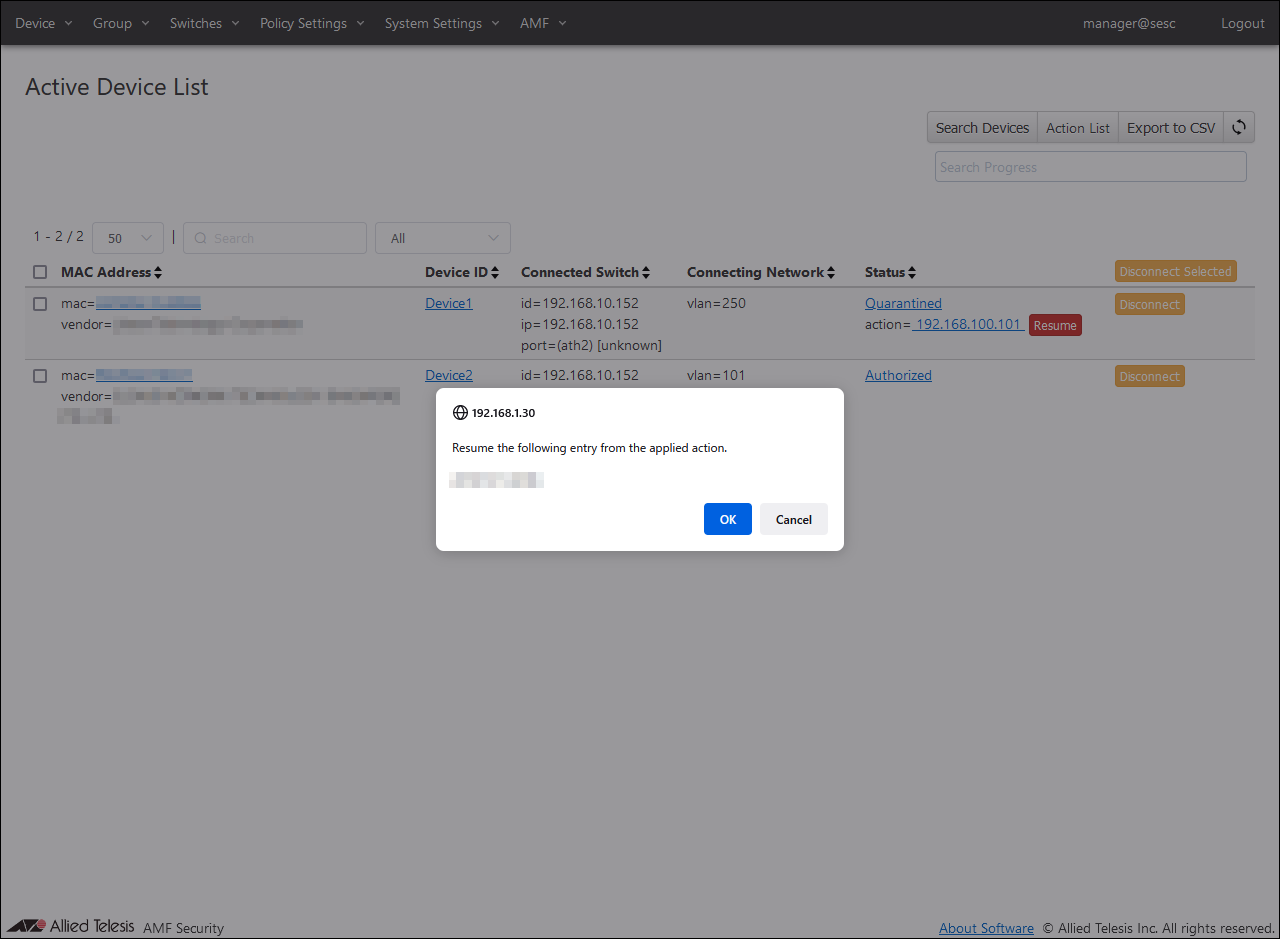Sort by Connected Switch column arrows

646,273
